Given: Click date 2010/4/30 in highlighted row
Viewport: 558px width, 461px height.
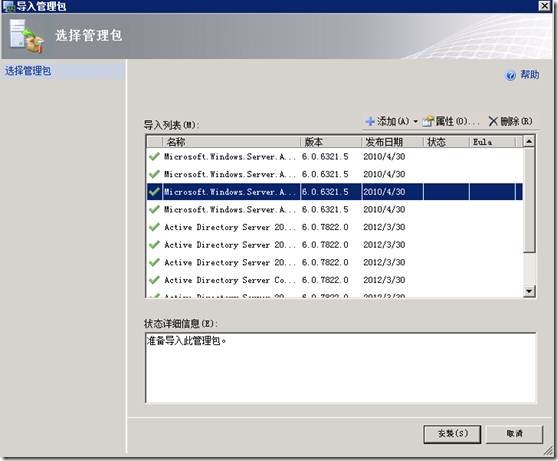Looking at the screenshot, I should pyautogui.click(x=384, y=192).
